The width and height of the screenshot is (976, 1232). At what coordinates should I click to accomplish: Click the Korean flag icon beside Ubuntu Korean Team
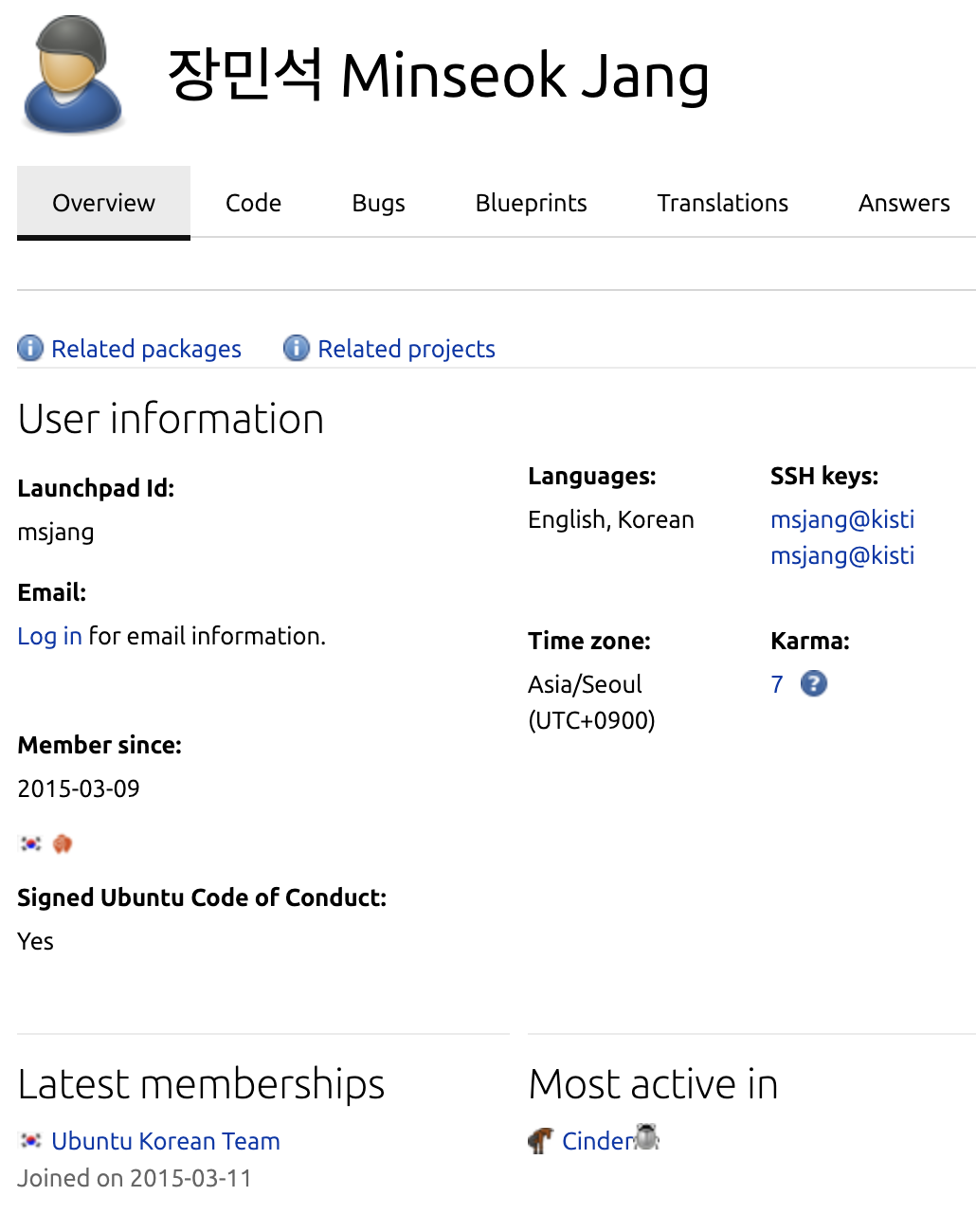30,1141
